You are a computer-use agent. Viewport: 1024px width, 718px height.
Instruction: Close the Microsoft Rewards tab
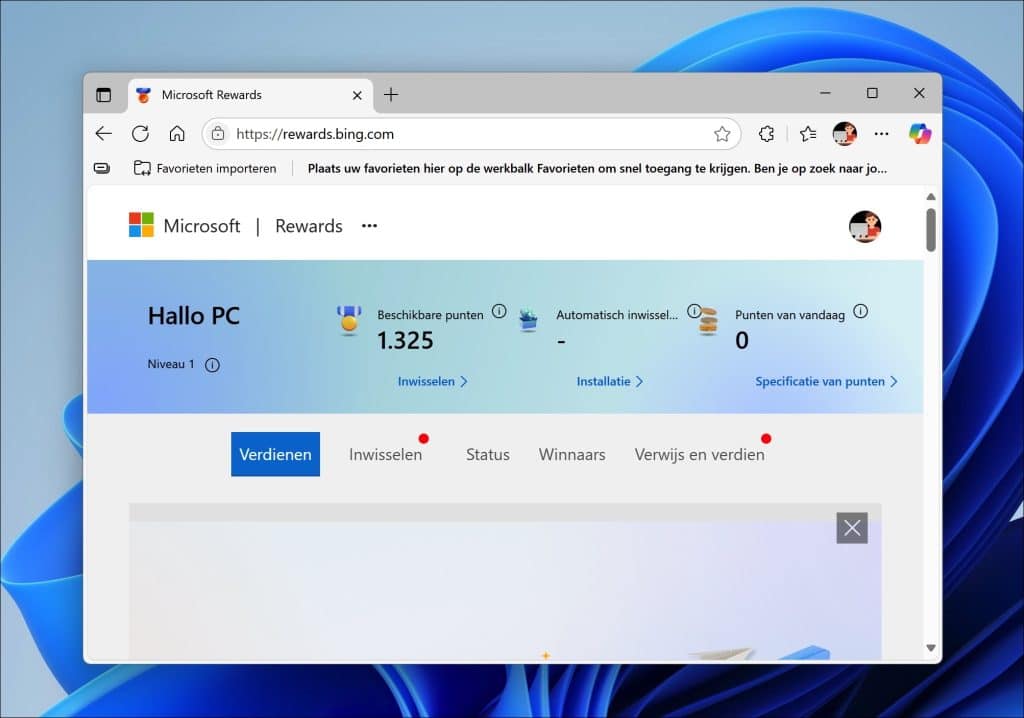tap(357, 95)
